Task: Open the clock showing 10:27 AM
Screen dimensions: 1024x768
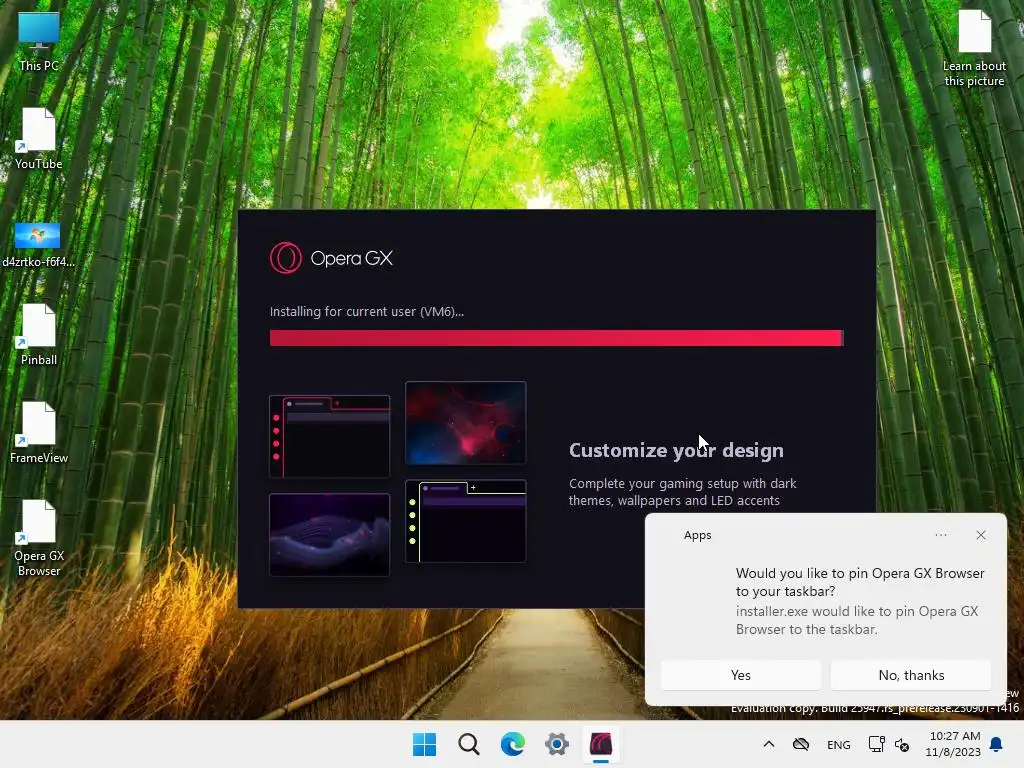Action: coord(953,744)
